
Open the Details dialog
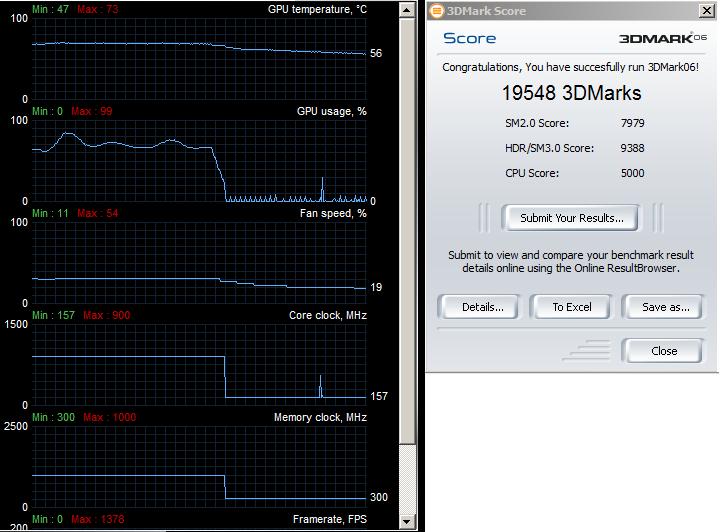point(480,307)
